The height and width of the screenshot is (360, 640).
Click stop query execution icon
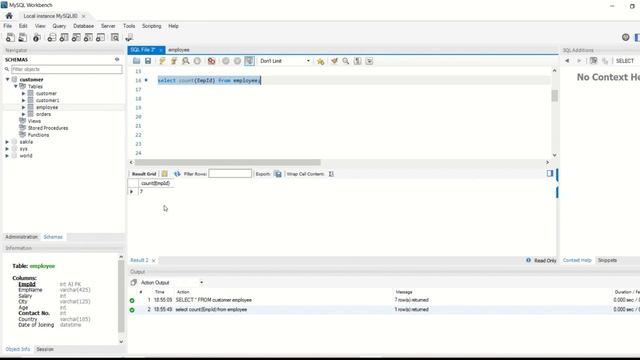[197, 61]
